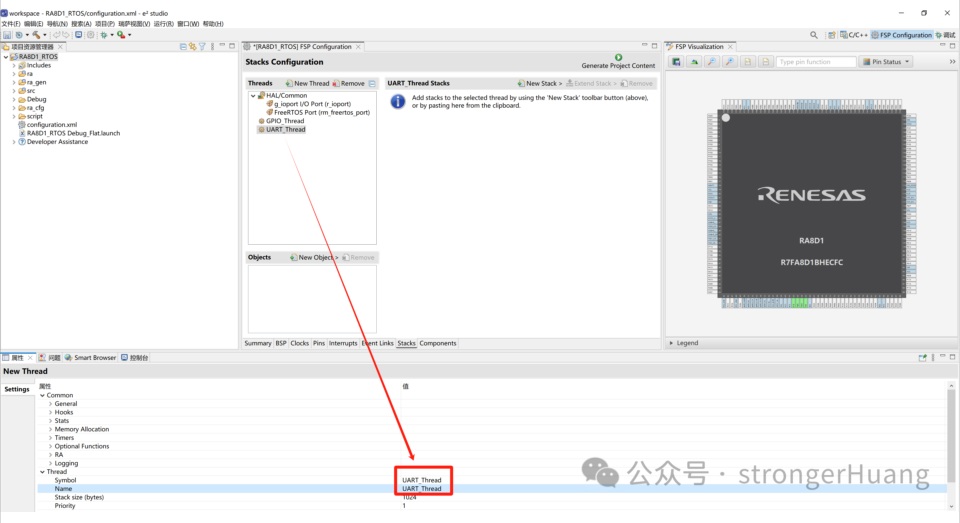The image size is (960, 523).
Task: Click the green Generate Project Content icon
Action: [618, 57]
